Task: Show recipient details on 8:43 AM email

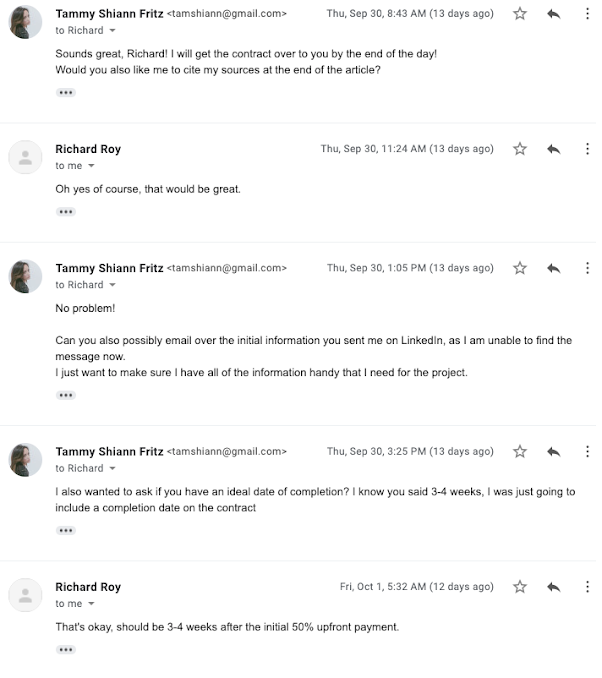Action: point(113,31)
